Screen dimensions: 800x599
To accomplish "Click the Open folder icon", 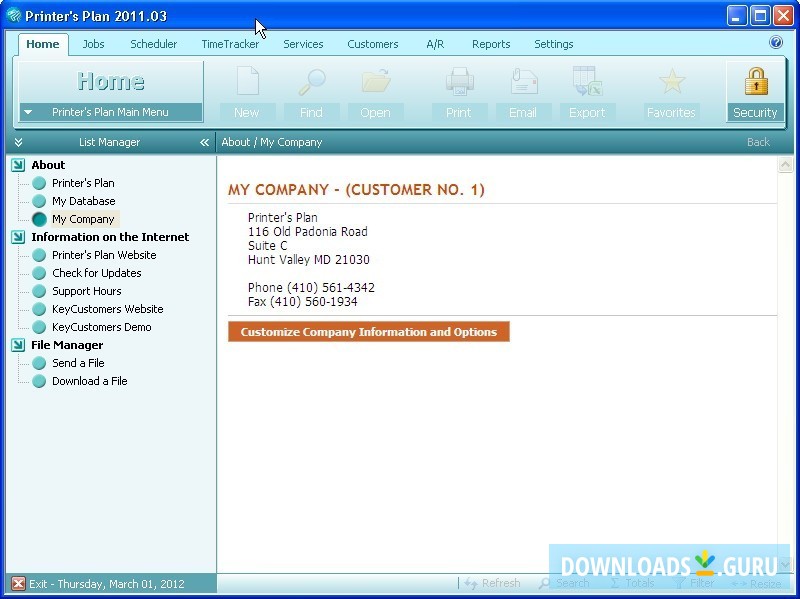I will coord(376,81).
